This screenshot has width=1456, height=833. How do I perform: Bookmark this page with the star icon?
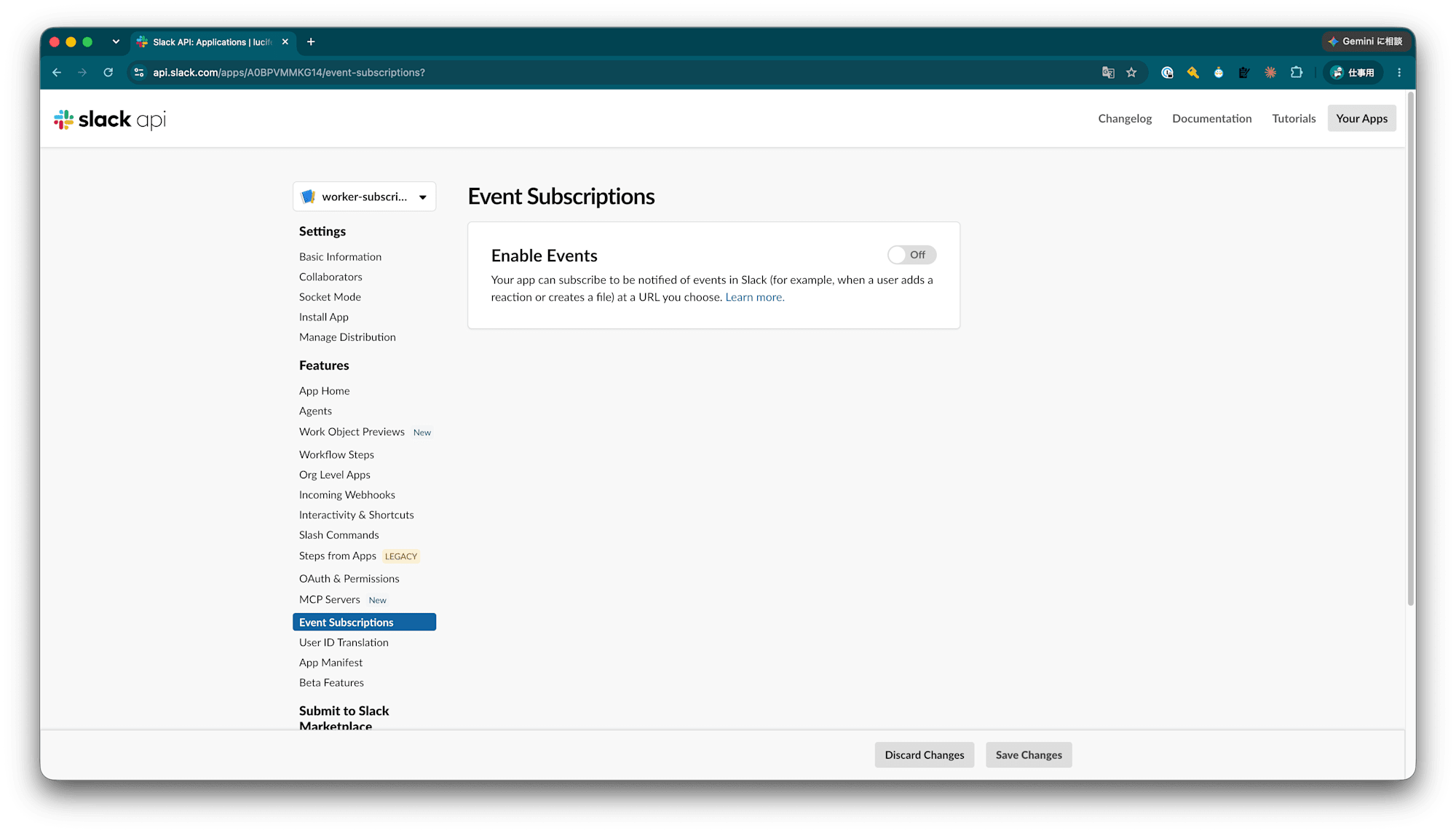pyautogui.click(x=1131, y=73)
